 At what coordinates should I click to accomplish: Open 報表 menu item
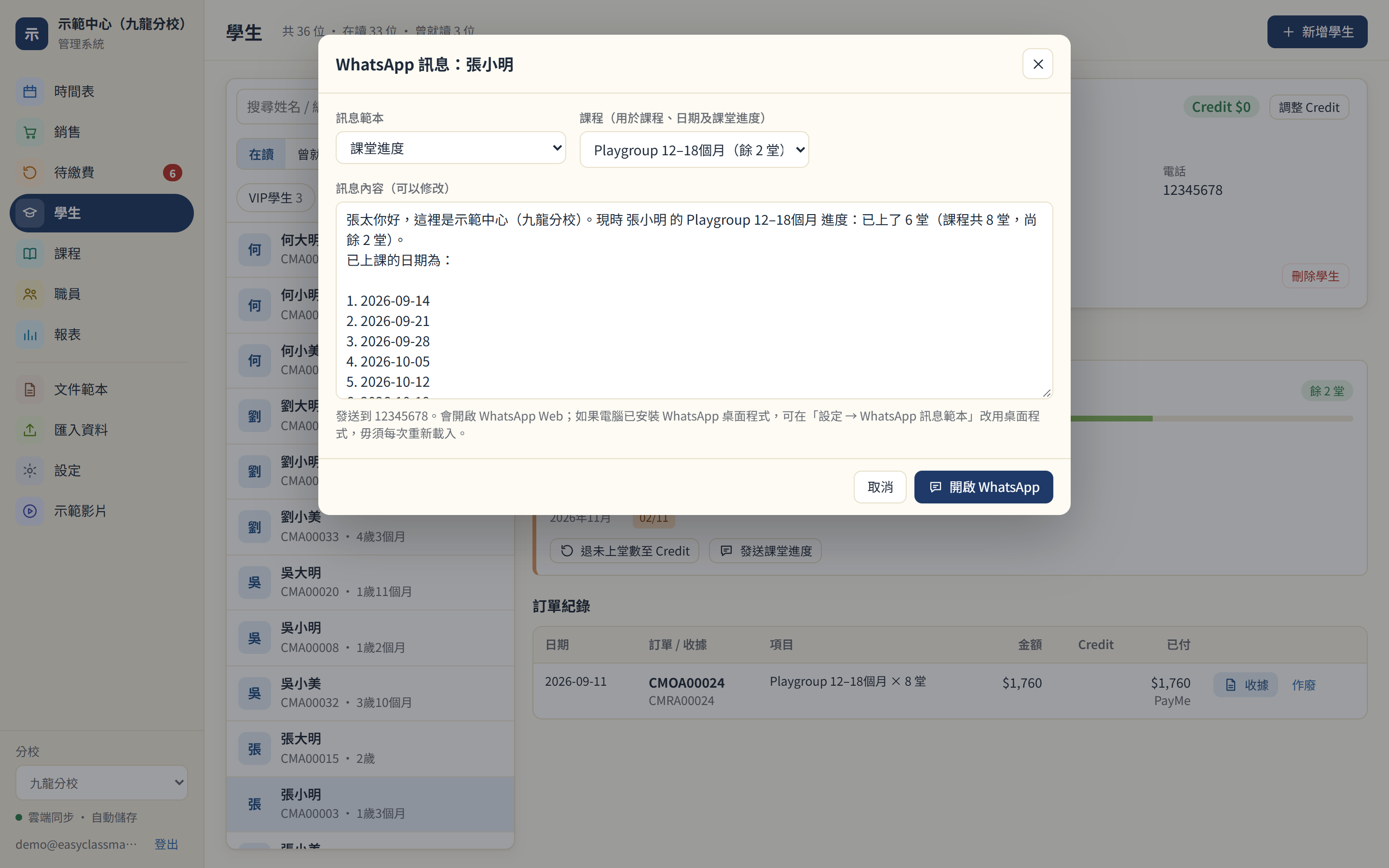(102, 335)
